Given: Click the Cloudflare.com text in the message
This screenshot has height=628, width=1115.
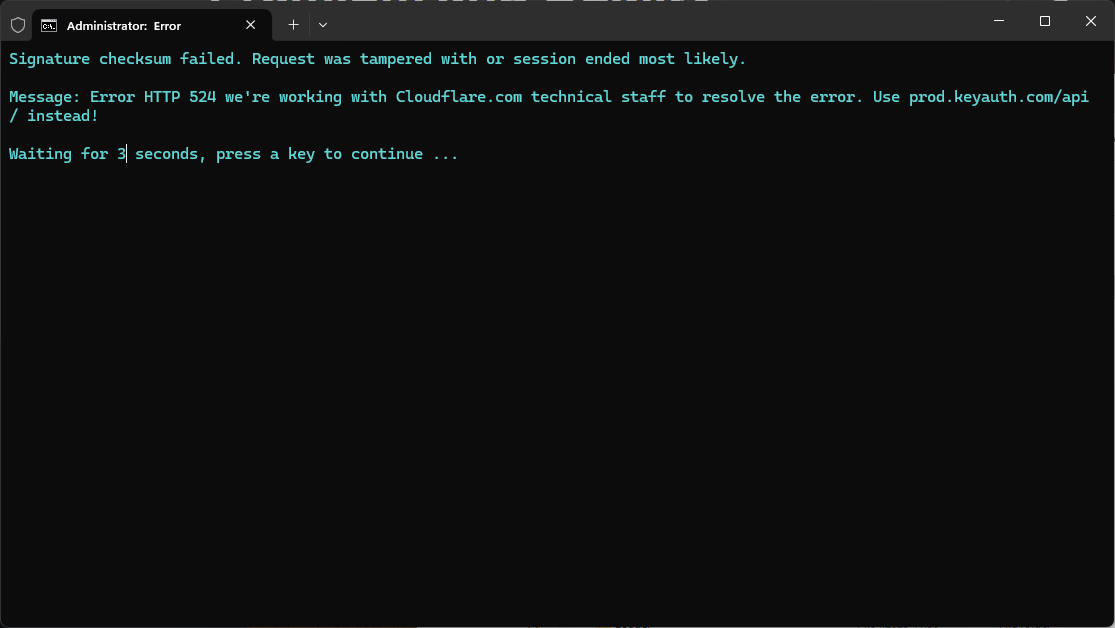Looking at the screenshot, I should point(459,97).
